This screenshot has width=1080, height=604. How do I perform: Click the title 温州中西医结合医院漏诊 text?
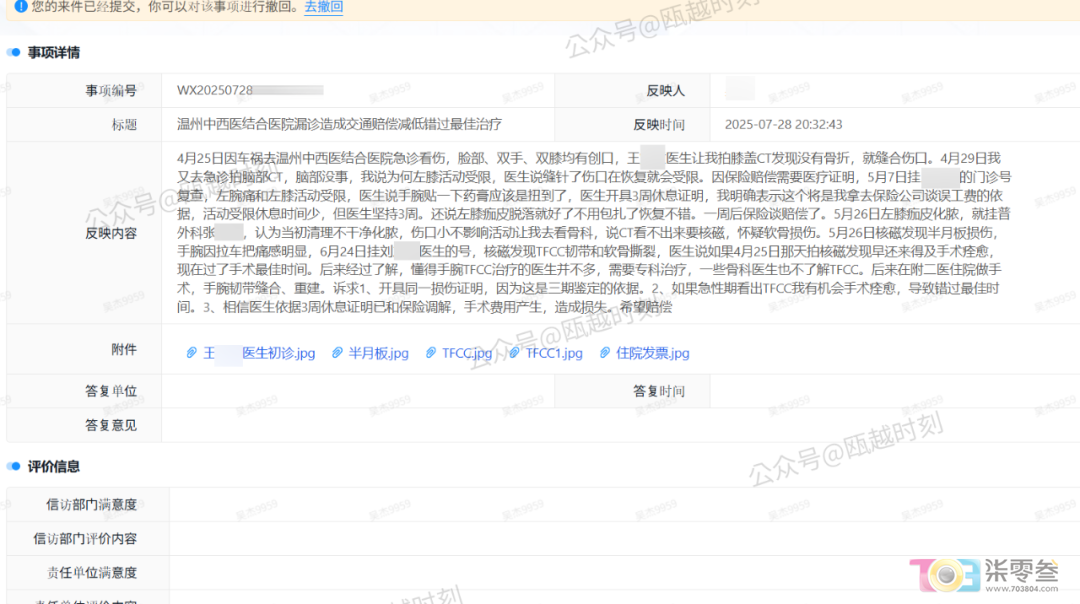pyautogui.click(x=339, y=125)
